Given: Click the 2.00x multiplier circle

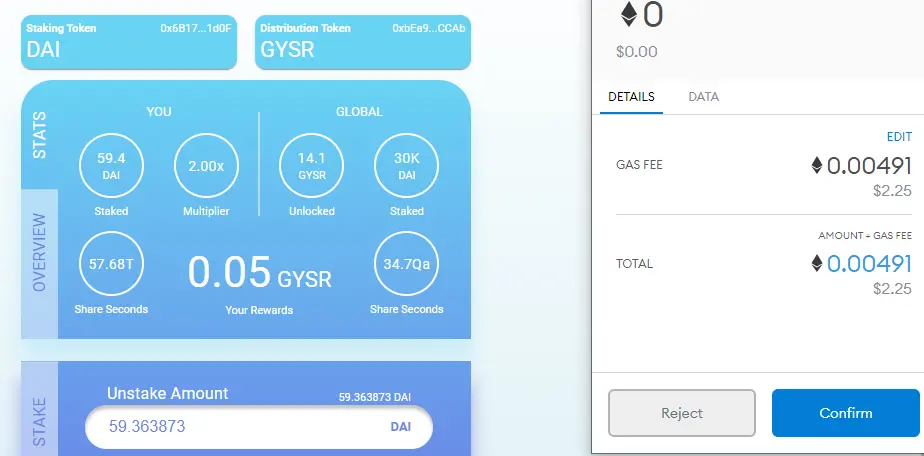Looking at the screenshot, I should point(206,166).
